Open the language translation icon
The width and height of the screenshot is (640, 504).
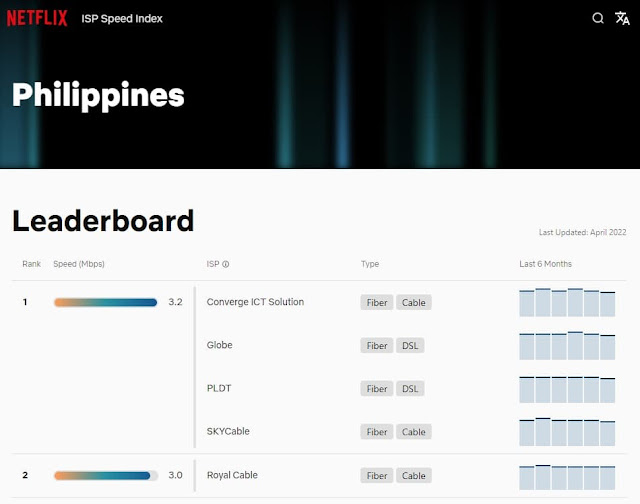pyautogui.click(x=622, y=18)
